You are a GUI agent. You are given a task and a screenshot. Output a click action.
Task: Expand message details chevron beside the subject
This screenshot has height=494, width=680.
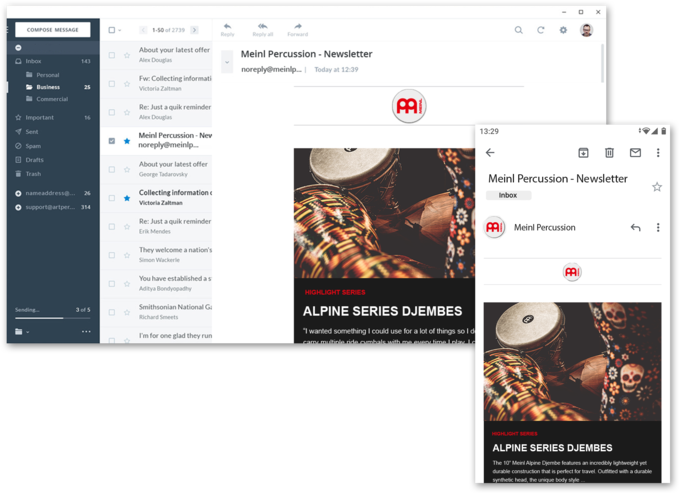click(x=227, y=62)
